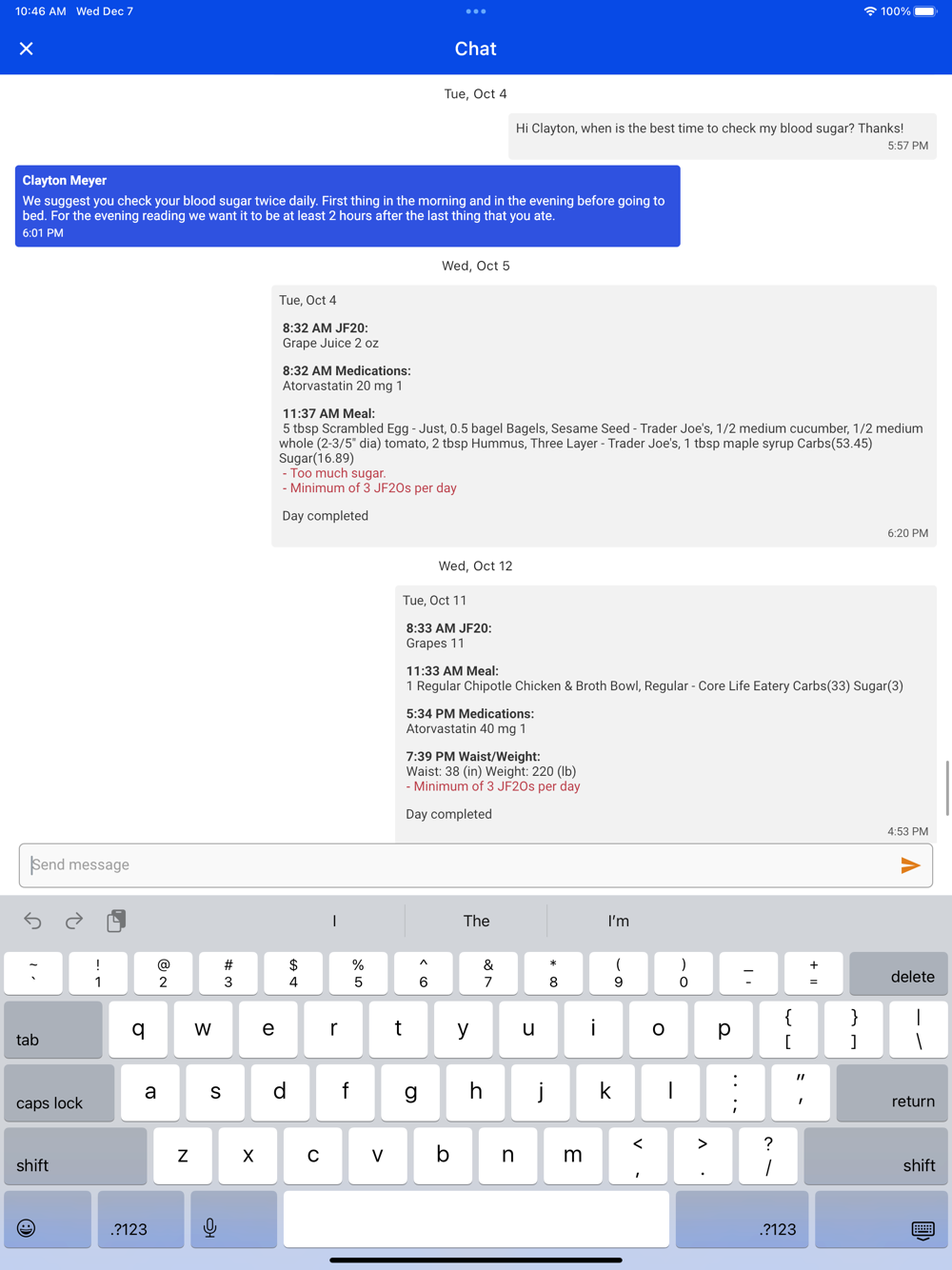This screenshot has width=952, height=1270.
Task: Tap the orange send message arrow
Action: click(x=910, y=864)
